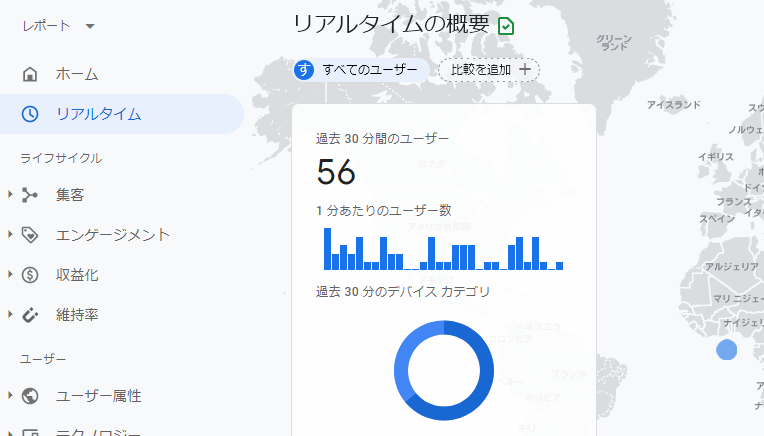Click the 比較を追加 button
This screenshot has width=764, height=436.
click(489, 70)
